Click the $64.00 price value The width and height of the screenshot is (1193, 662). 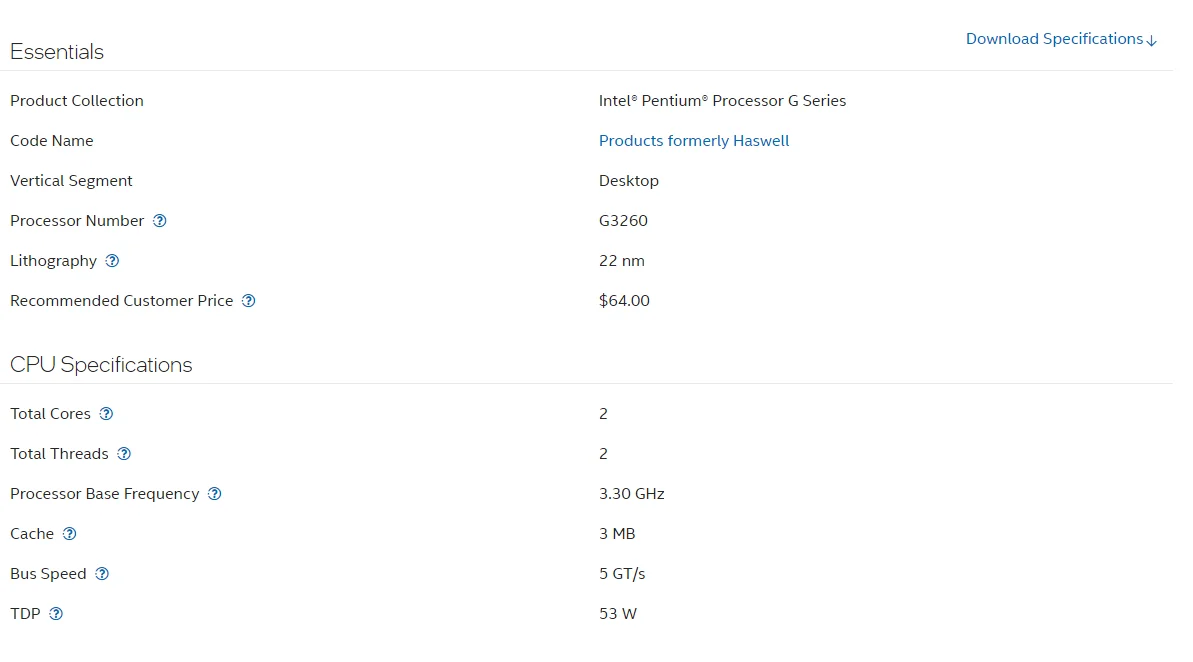(x=624, y=301)
